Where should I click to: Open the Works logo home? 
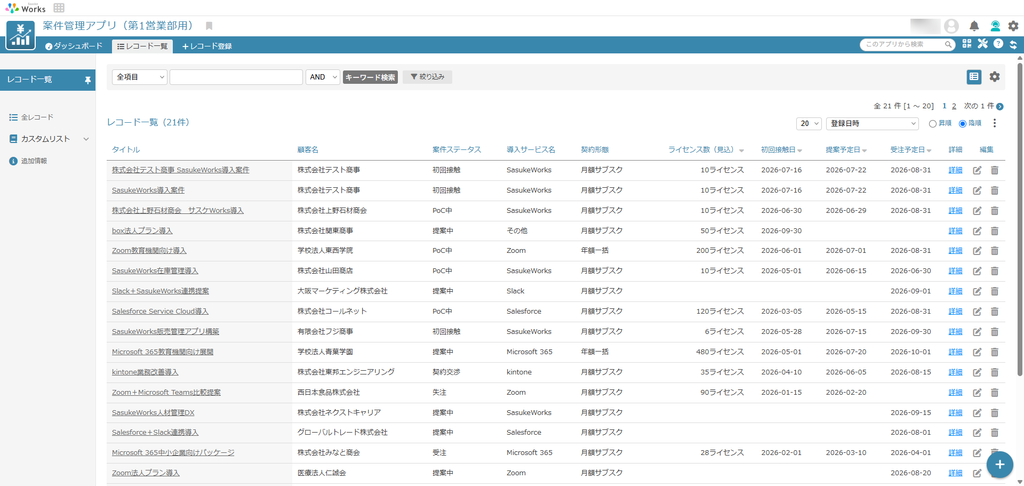[25, 8]
